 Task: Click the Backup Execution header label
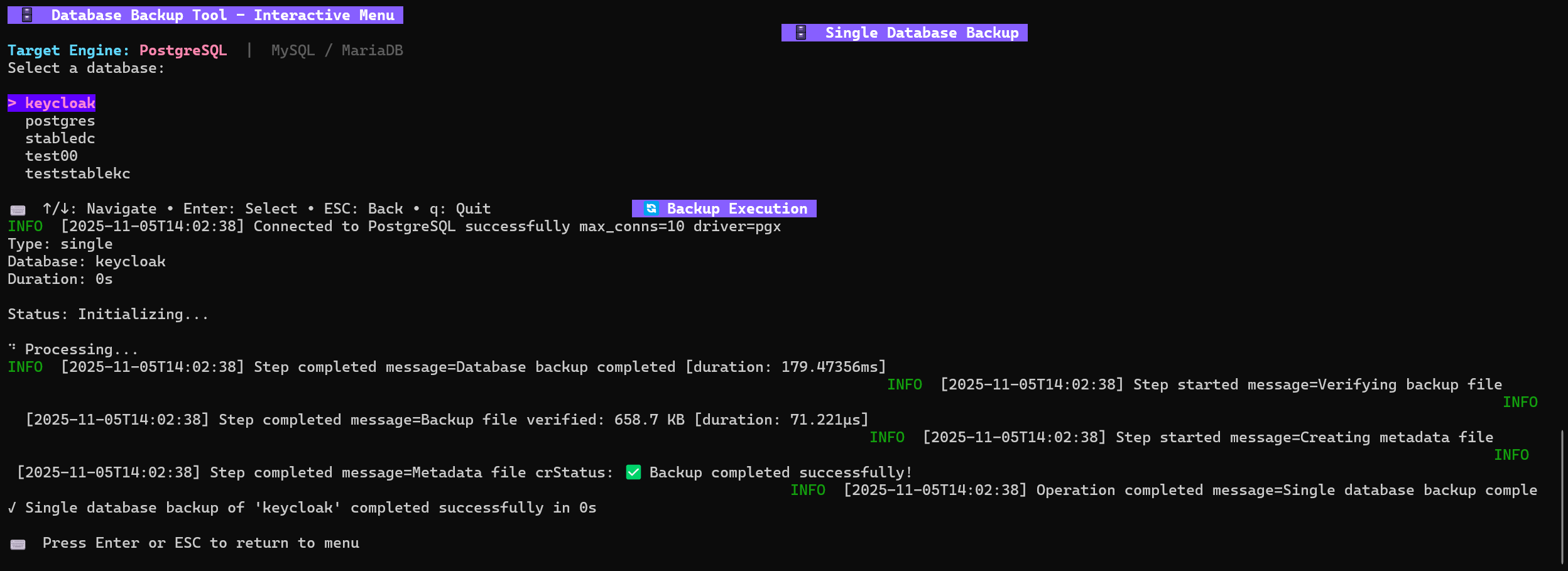(736, 209)
